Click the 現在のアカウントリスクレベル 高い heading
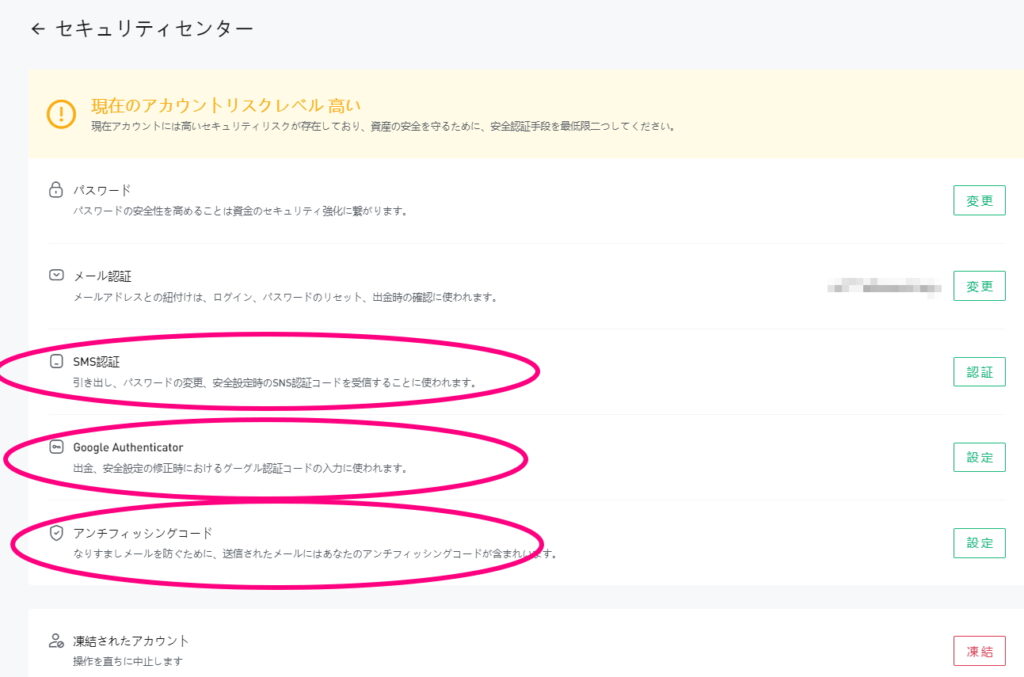 (x=225, y=105)
